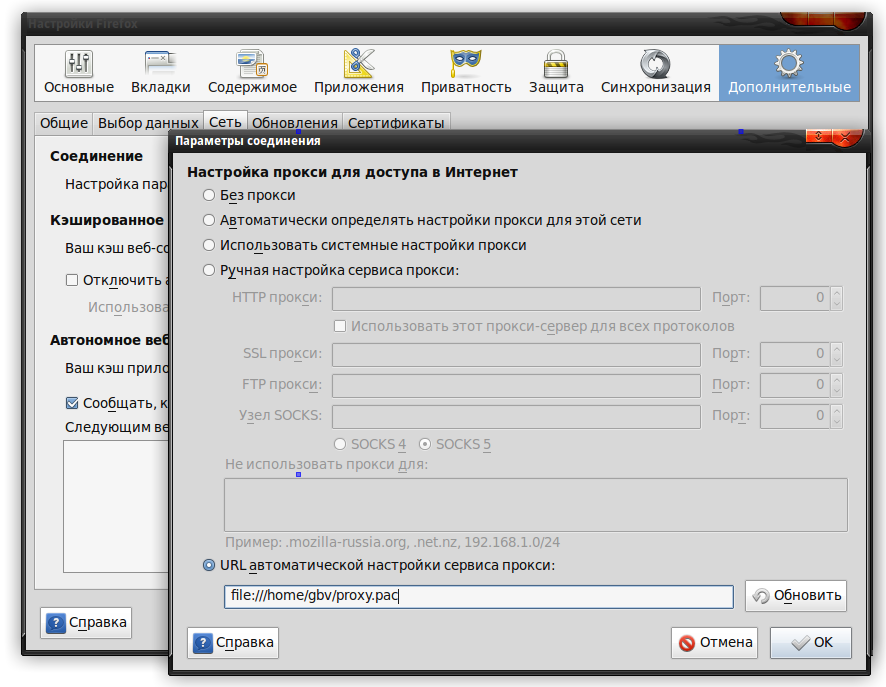The width and height of the screenshot is (886, 687).
Task: Switch to the Обновления tab
Action: 294,123
